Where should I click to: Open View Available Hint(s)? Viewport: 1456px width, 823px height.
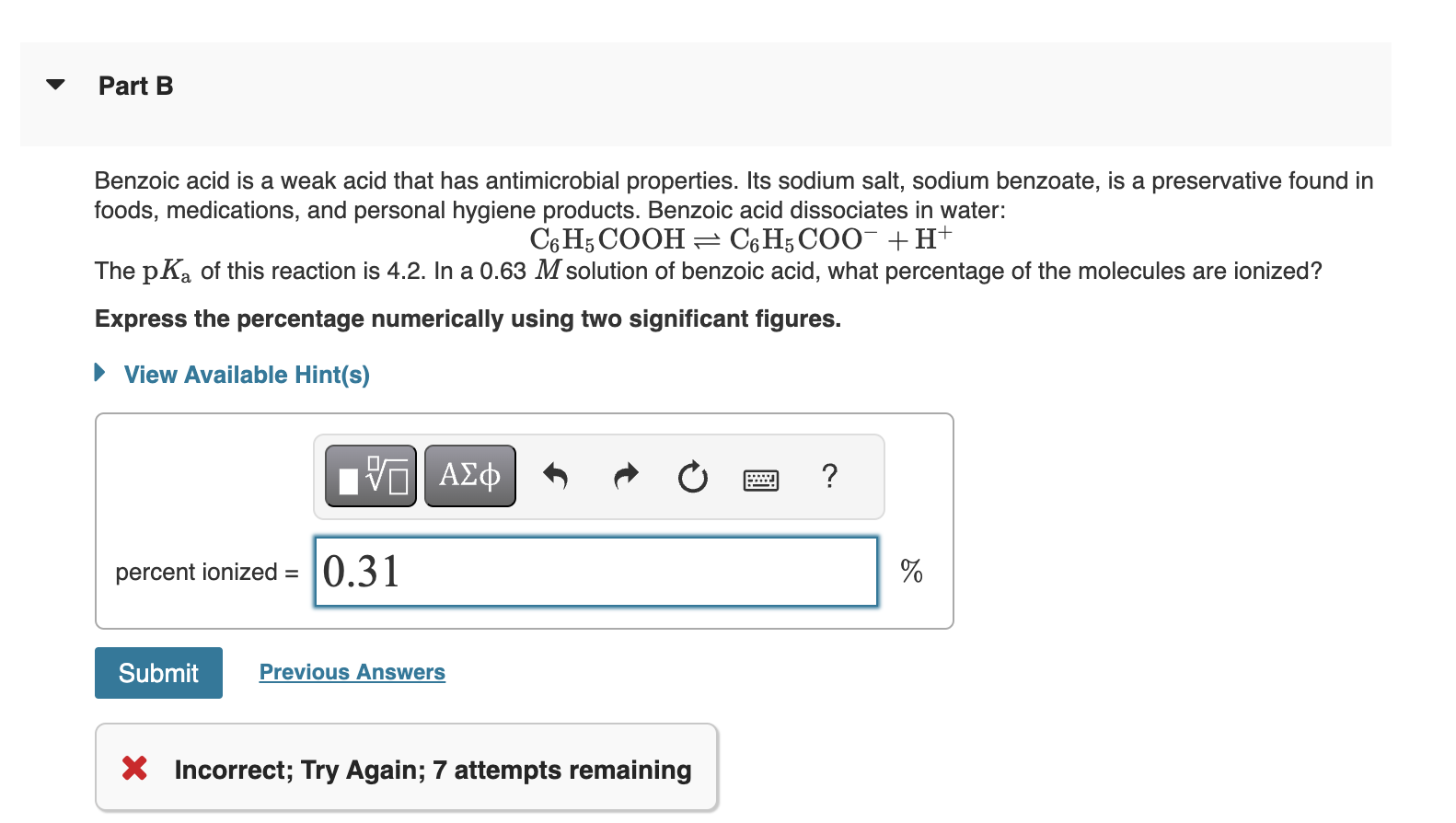[x=246, y=374]
